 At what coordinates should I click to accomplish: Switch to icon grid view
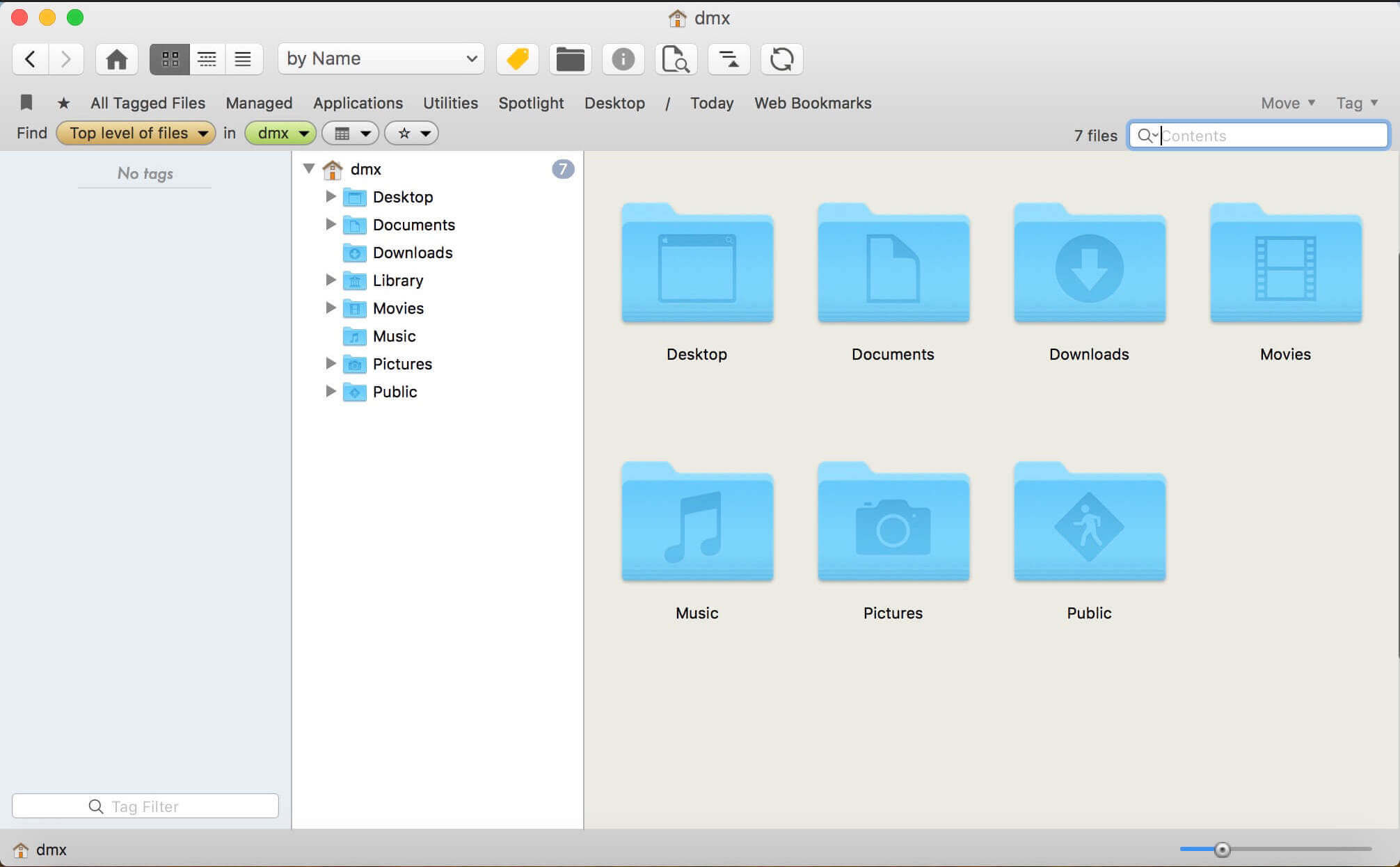point(170,59)
